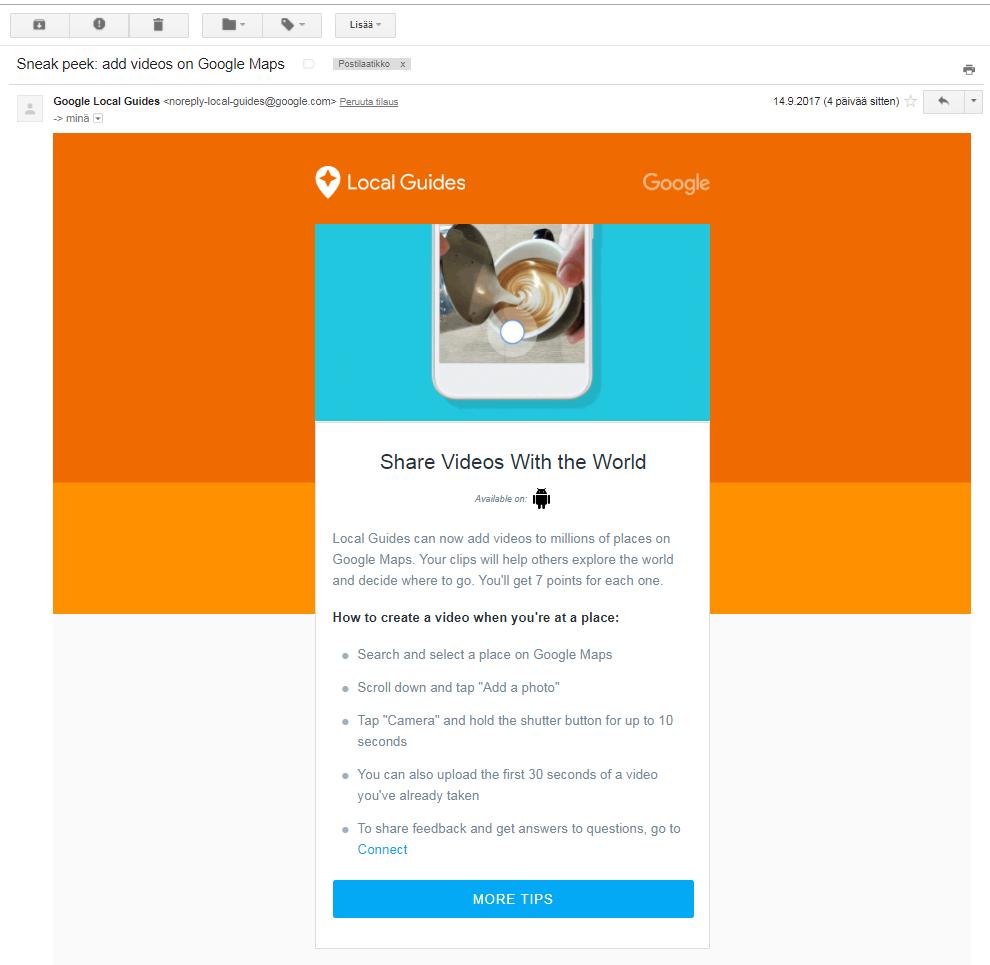Reply using the reply arrow button
This screenshot has width=990, height=965.
(943, 101)
